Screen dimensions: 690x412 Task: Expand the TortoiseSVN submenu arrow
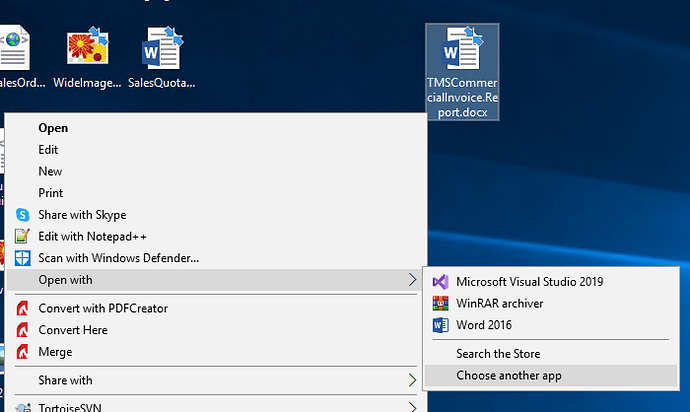[413, 406]
